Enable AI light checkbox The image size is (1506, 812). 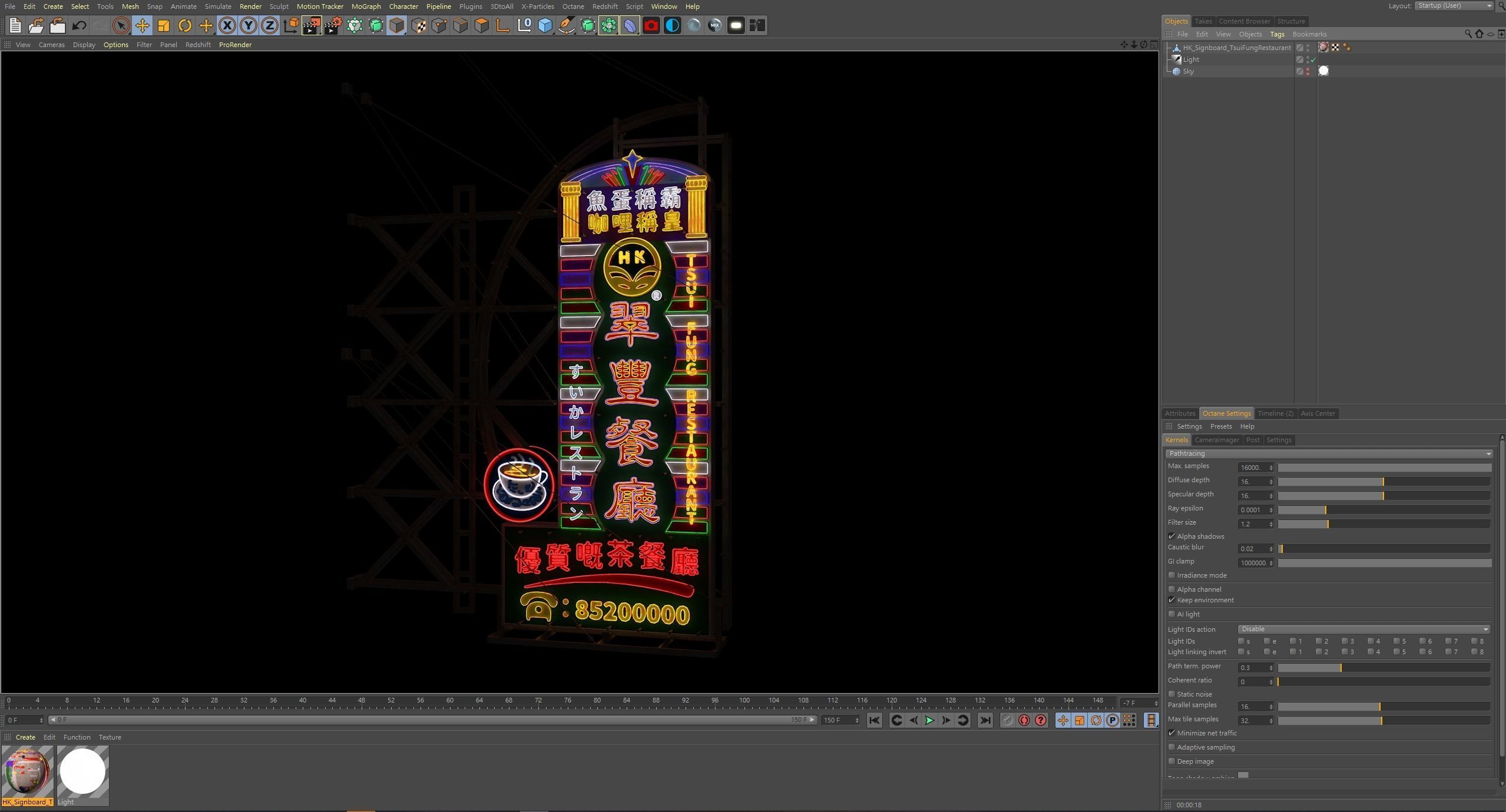[x=1171, y=614]
